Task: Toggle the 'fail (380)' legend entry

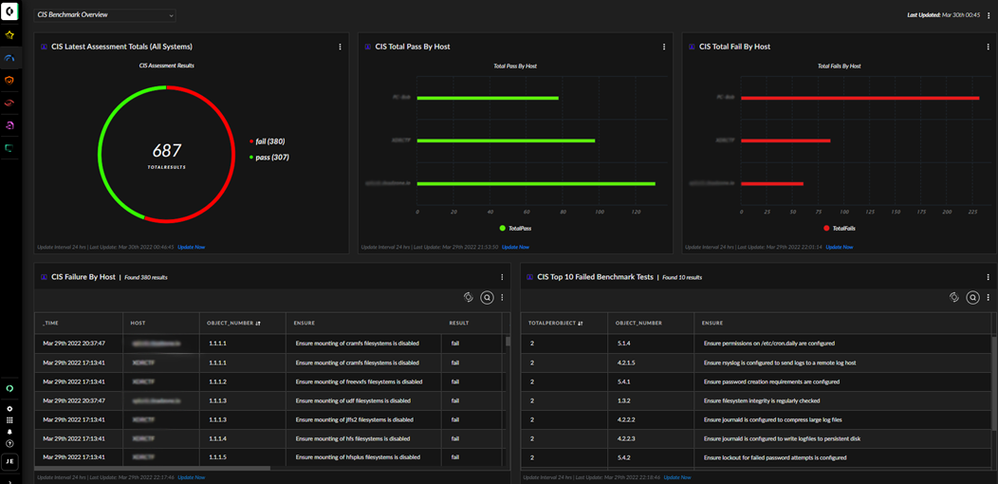Action: pos(269,141)
